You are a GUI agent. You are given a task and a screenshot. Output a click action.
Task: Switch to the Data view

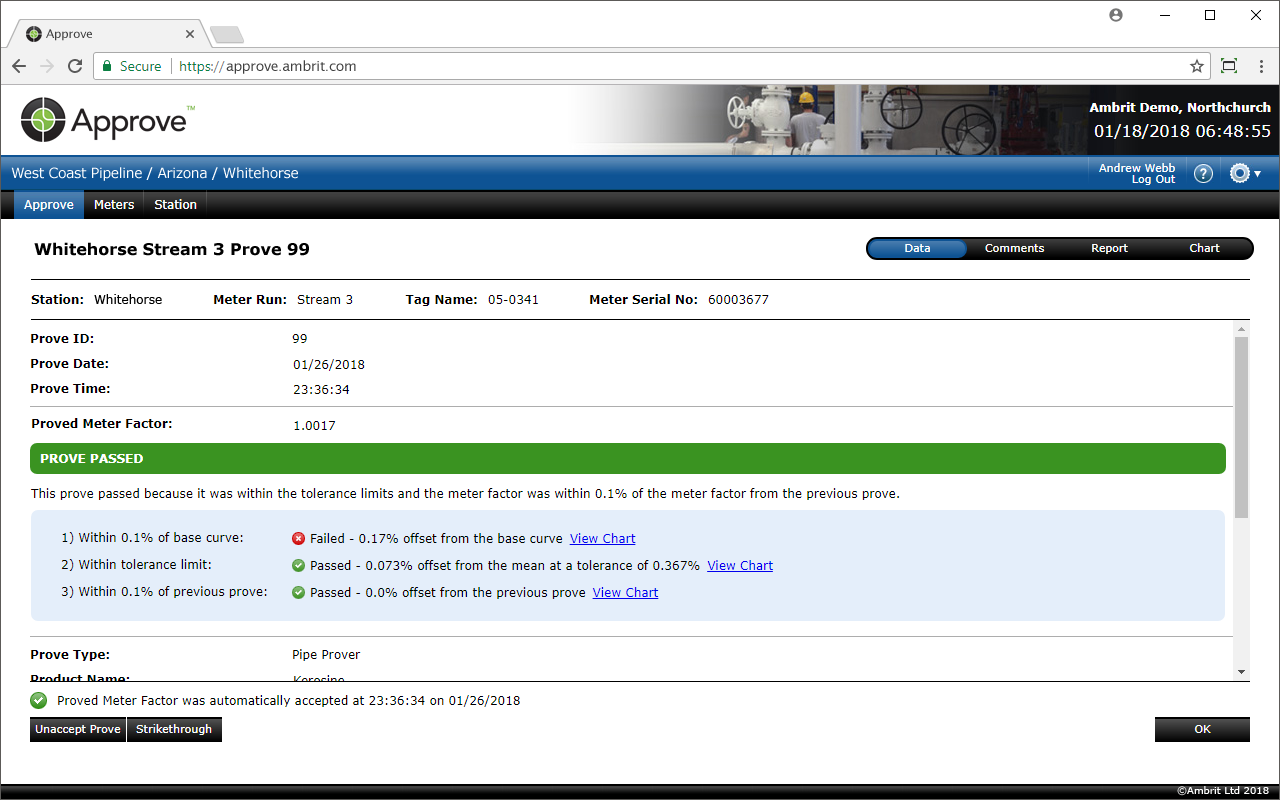(x=917, y=248)
